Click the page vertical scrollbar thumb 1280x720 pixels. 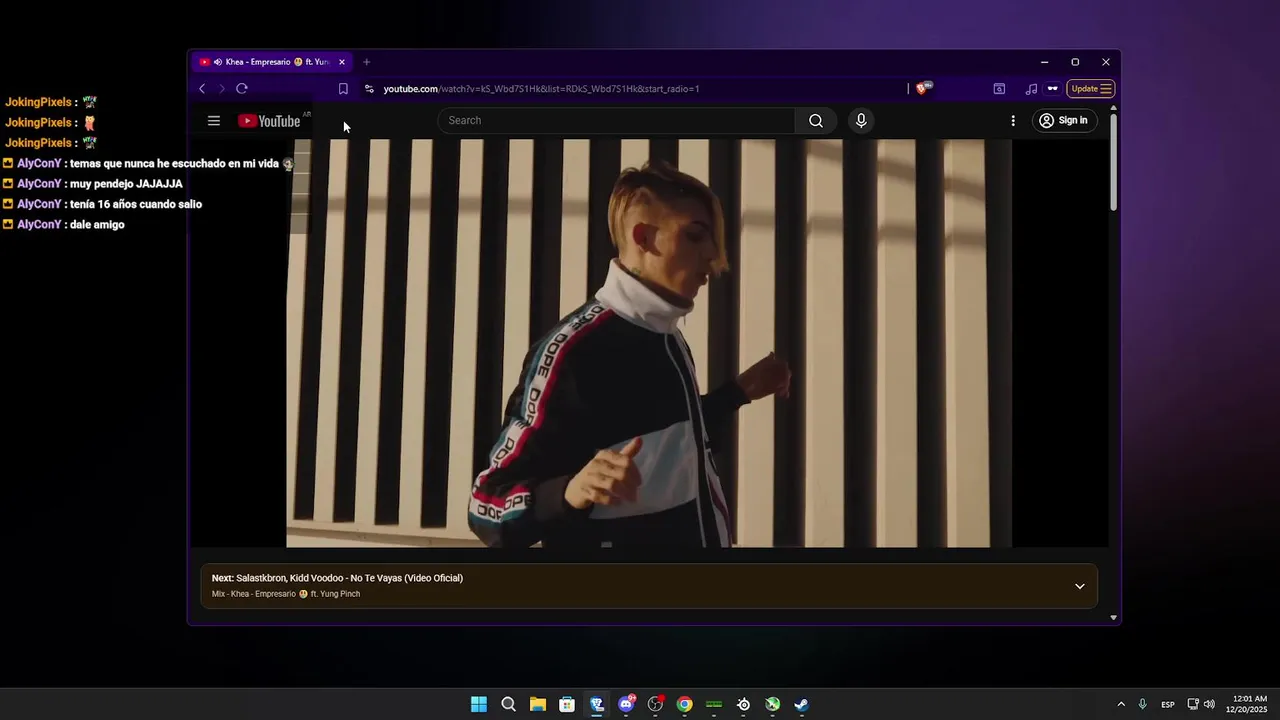(1113, 163)
